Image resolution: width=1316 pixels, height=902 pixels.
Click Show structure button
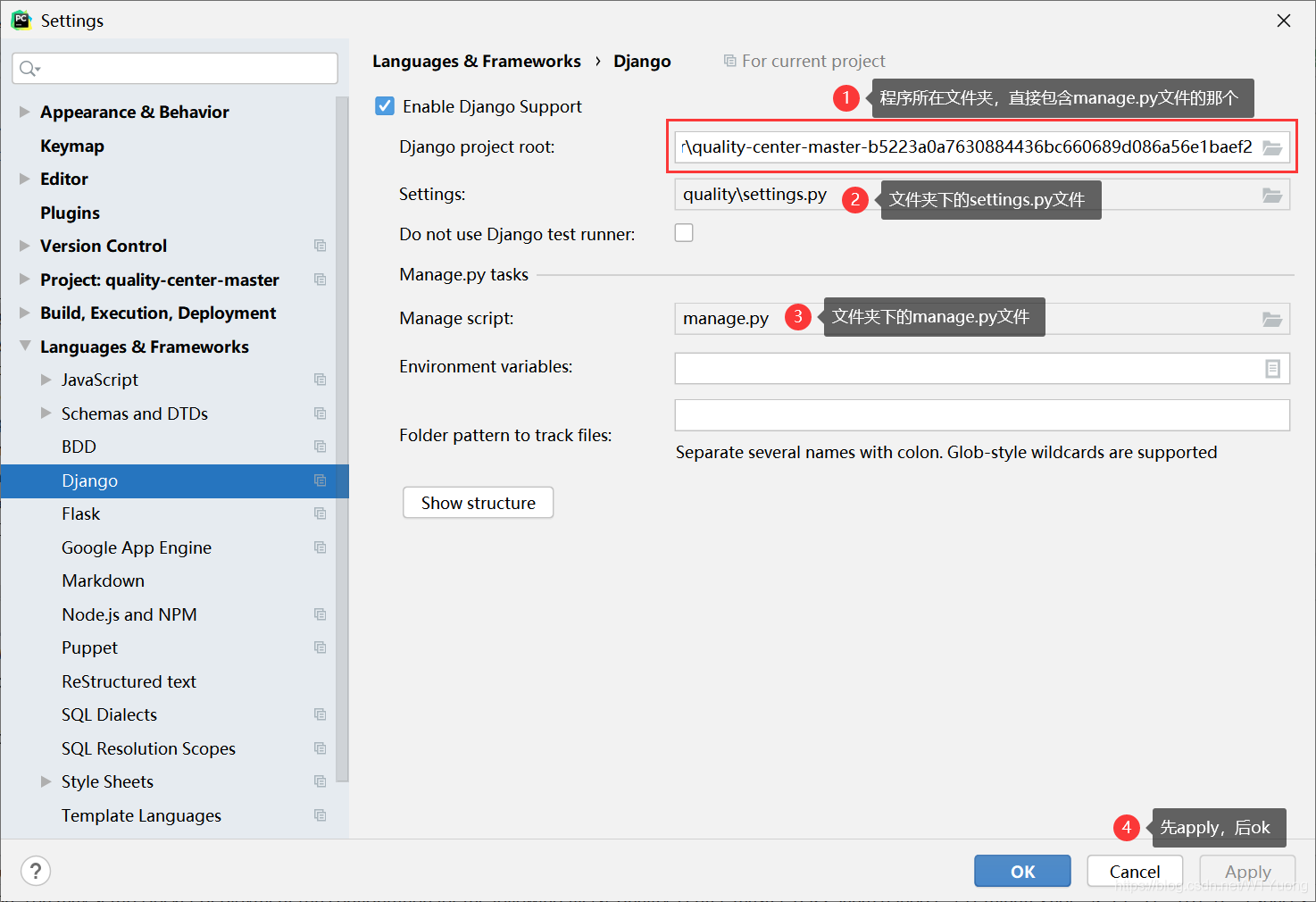point(478,503)
